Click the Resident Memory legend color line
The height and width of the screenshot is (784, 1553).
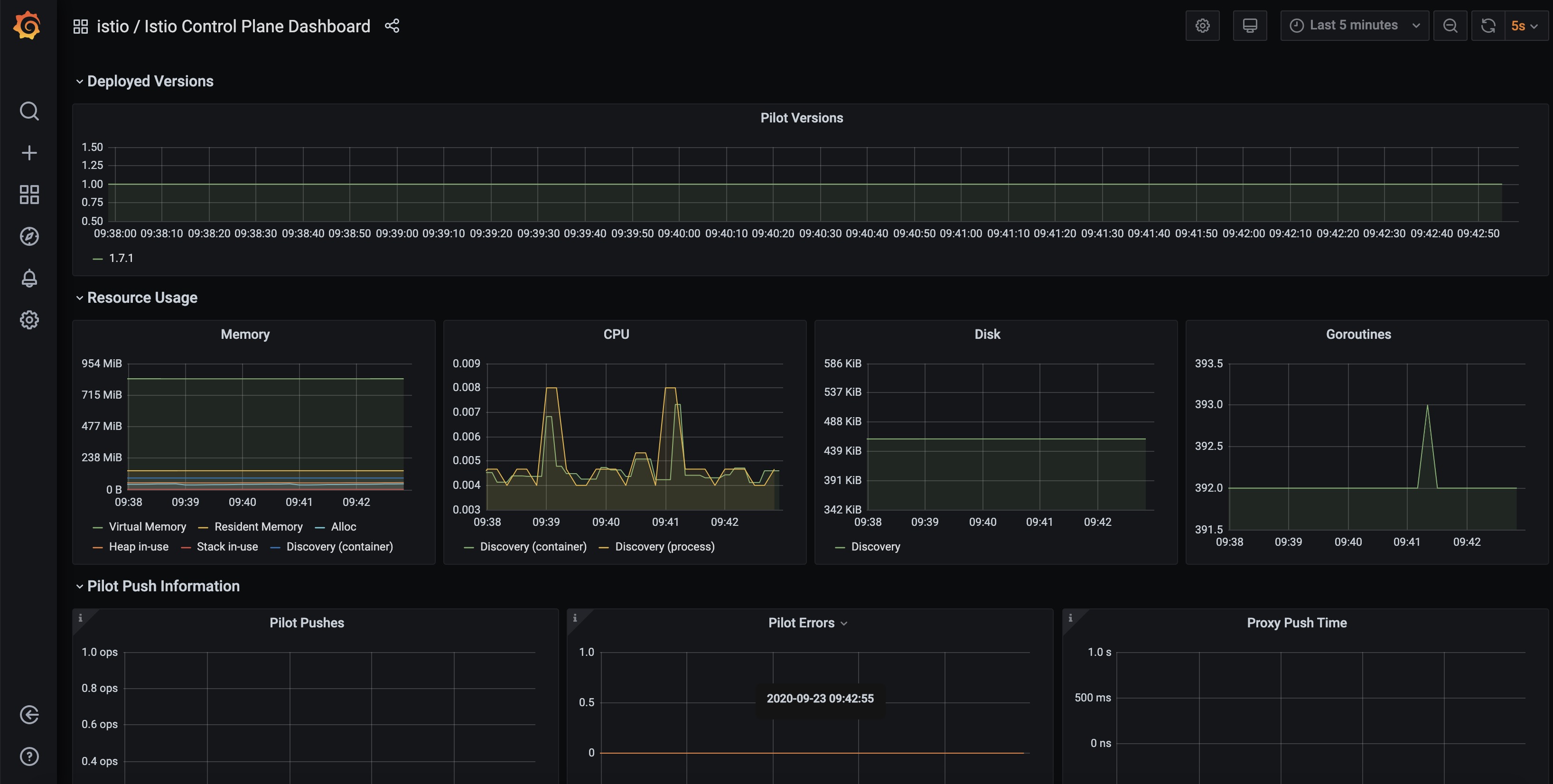(x=203, y=527)
